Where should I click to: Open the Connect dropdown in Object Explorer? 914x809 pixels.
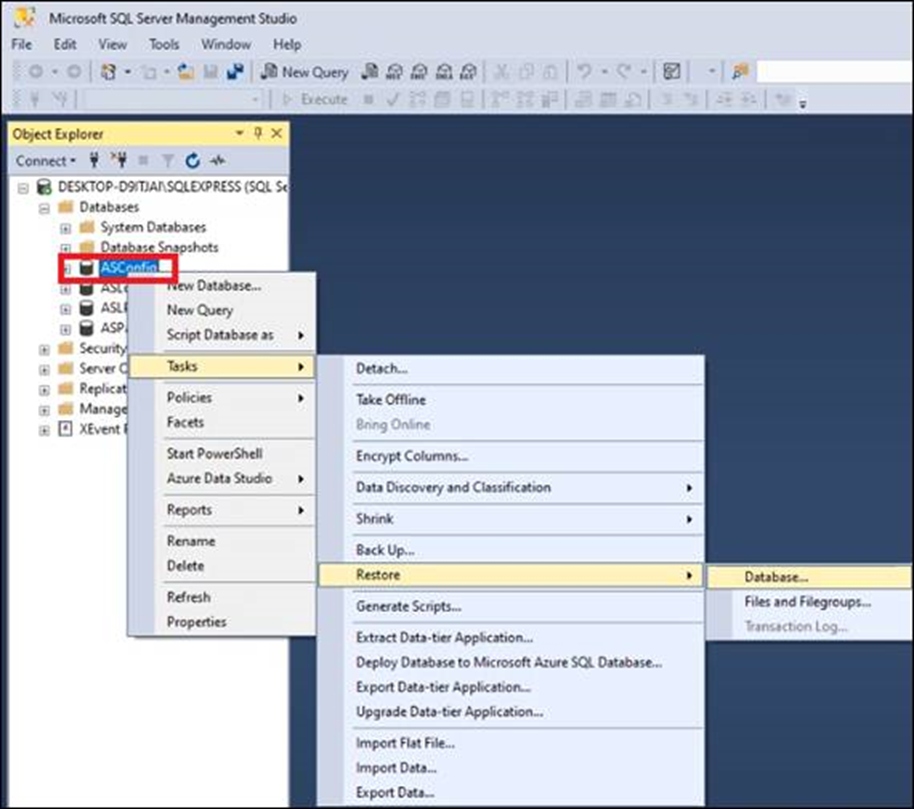45,160
